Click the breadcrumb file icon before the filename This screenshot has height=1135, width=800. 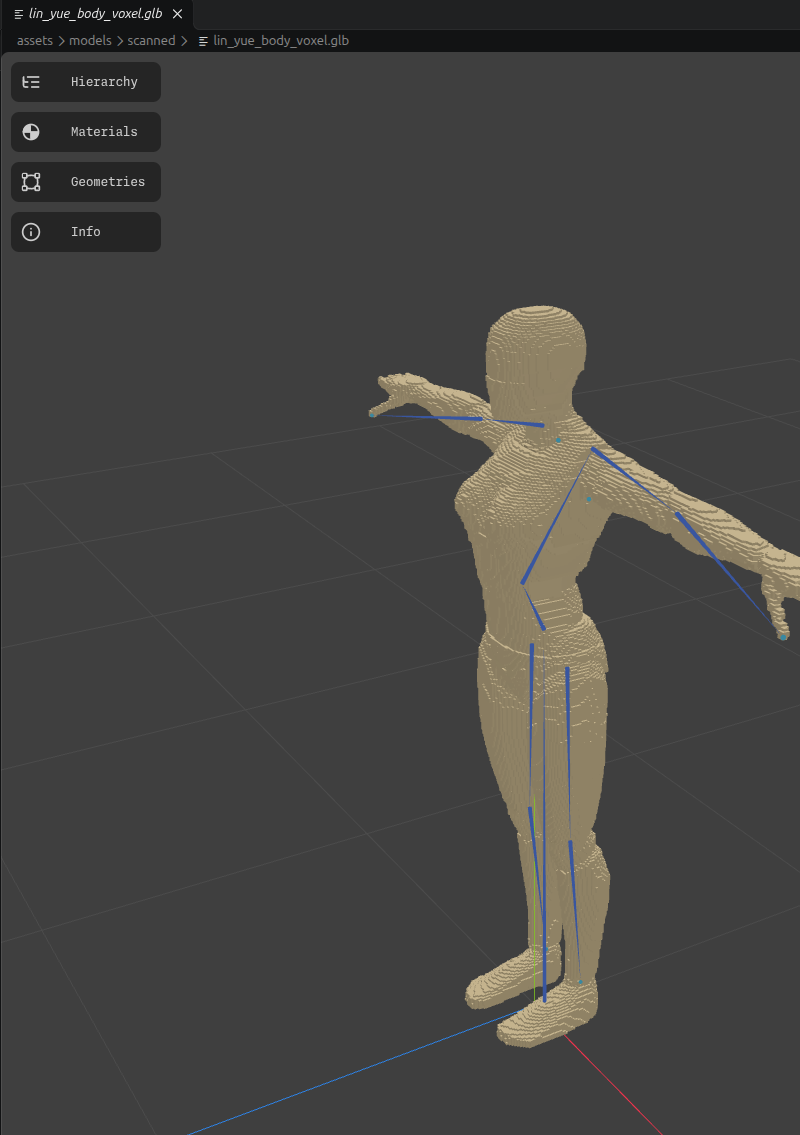[203, 41]
